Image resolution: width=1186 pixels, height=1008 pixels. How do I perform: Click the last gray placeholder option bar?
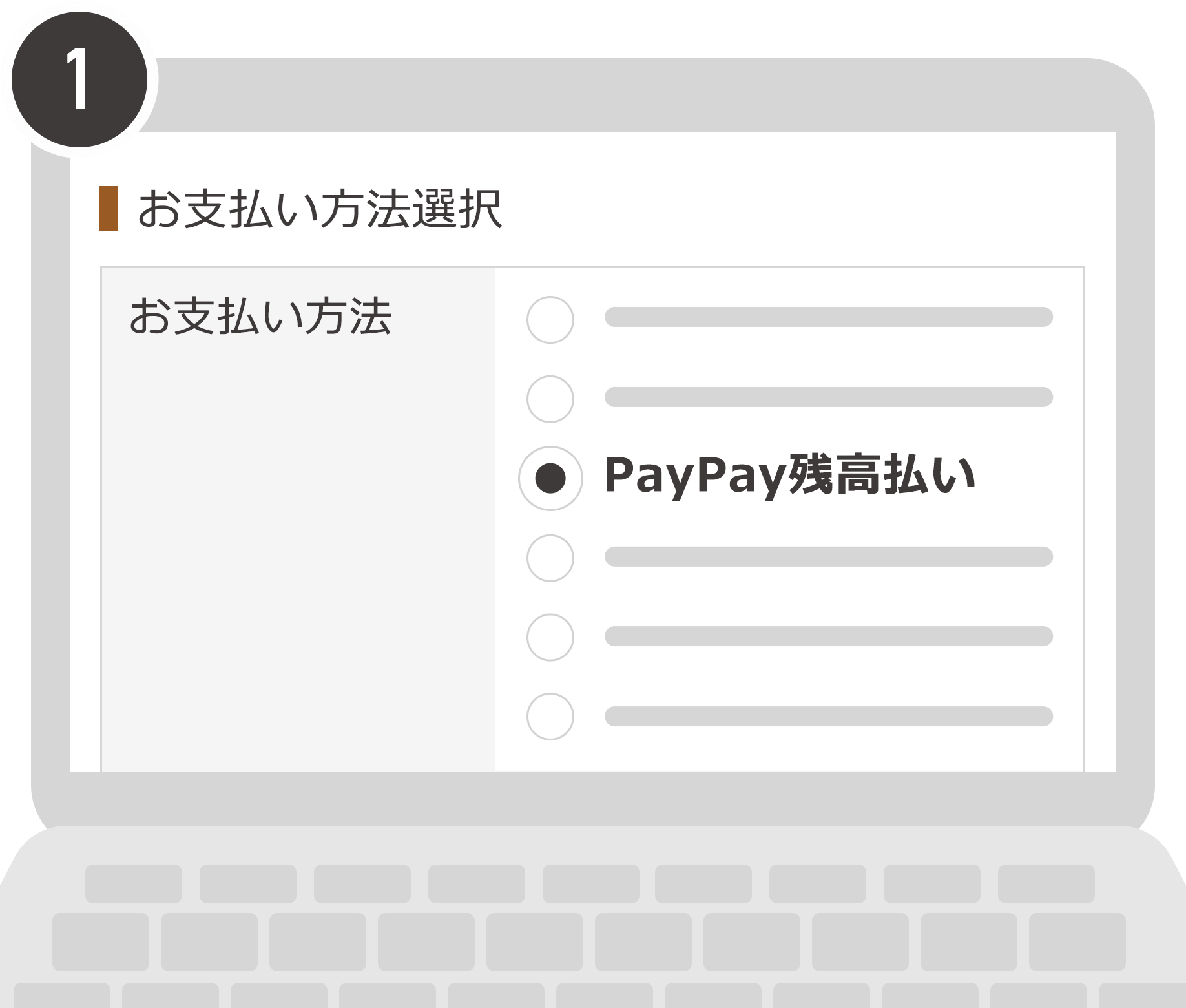(x=829, y=716)
